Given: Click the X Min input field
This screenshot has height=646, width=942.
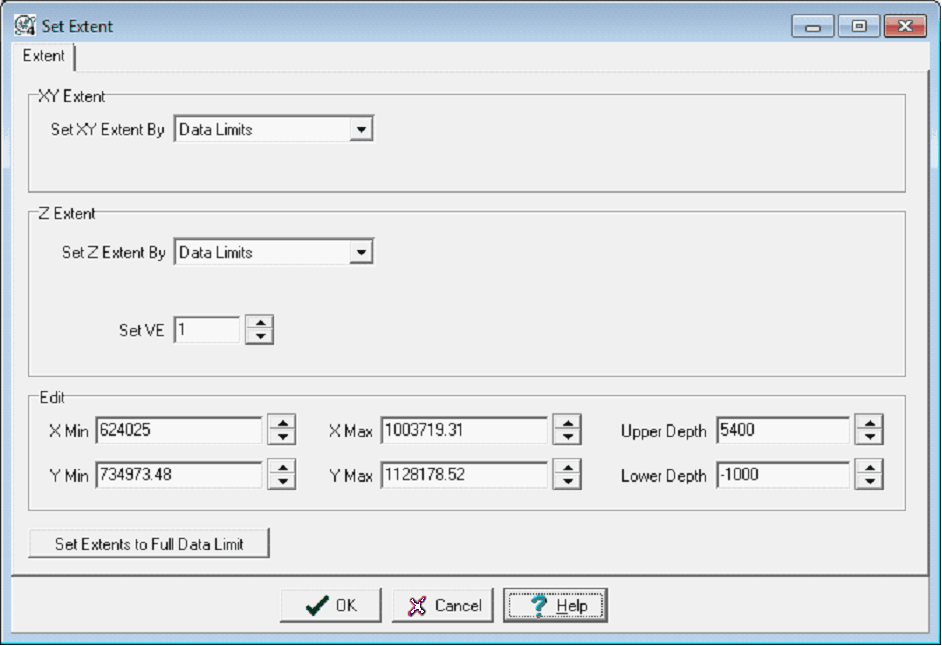Looking at the screenshot, I should point(178,431).
